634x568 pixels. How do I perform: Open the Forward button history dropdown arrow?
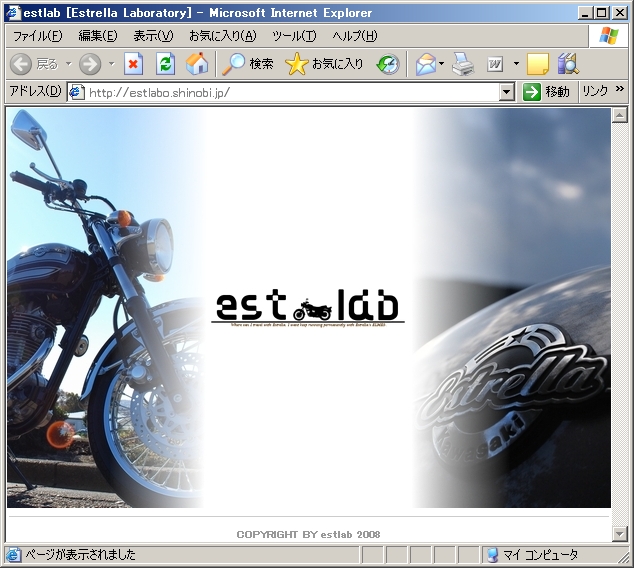pos(112,64)
